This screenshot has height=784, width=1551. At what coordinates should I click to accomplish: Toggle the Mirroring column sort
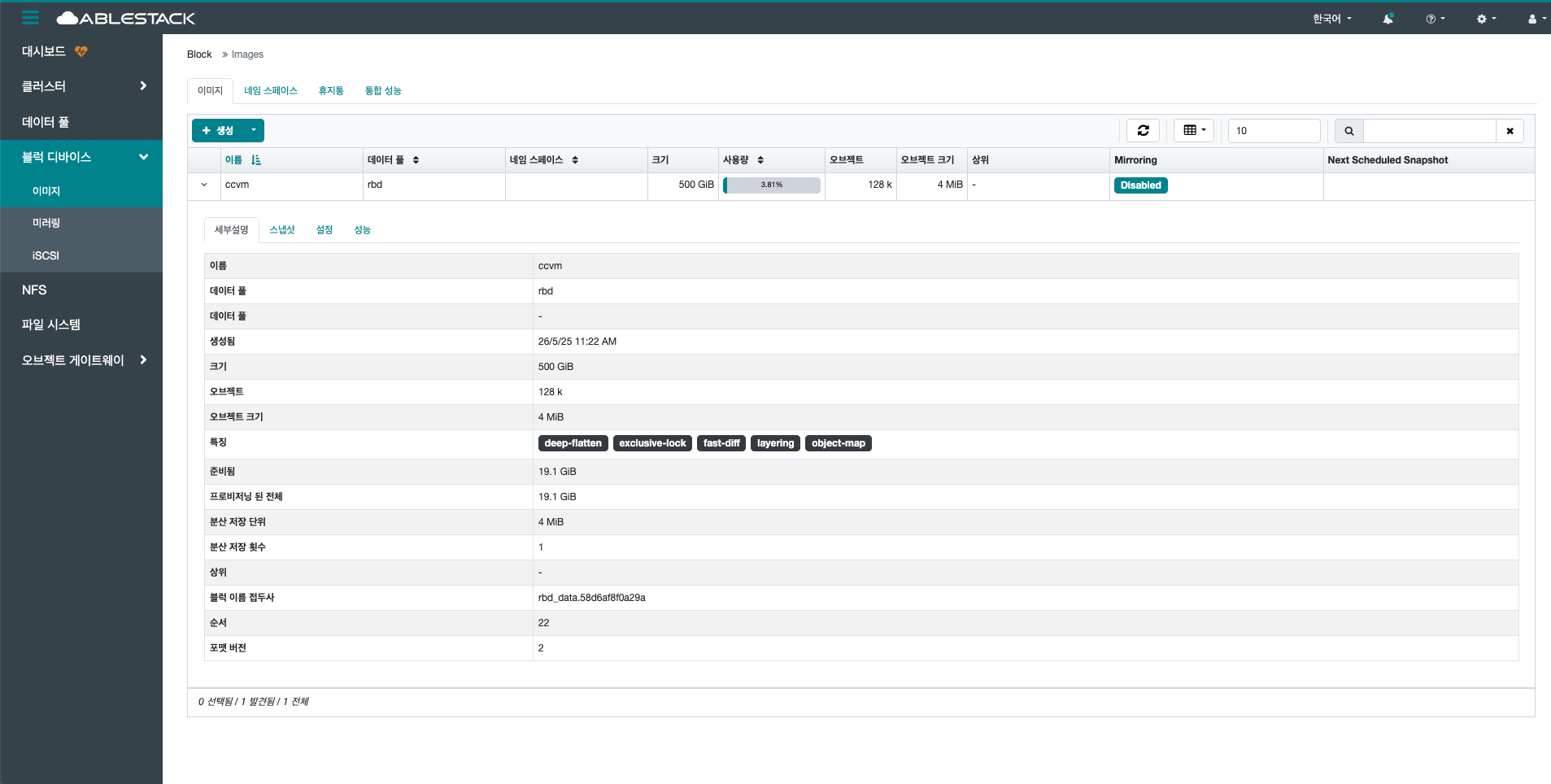tap(1135, 159)
